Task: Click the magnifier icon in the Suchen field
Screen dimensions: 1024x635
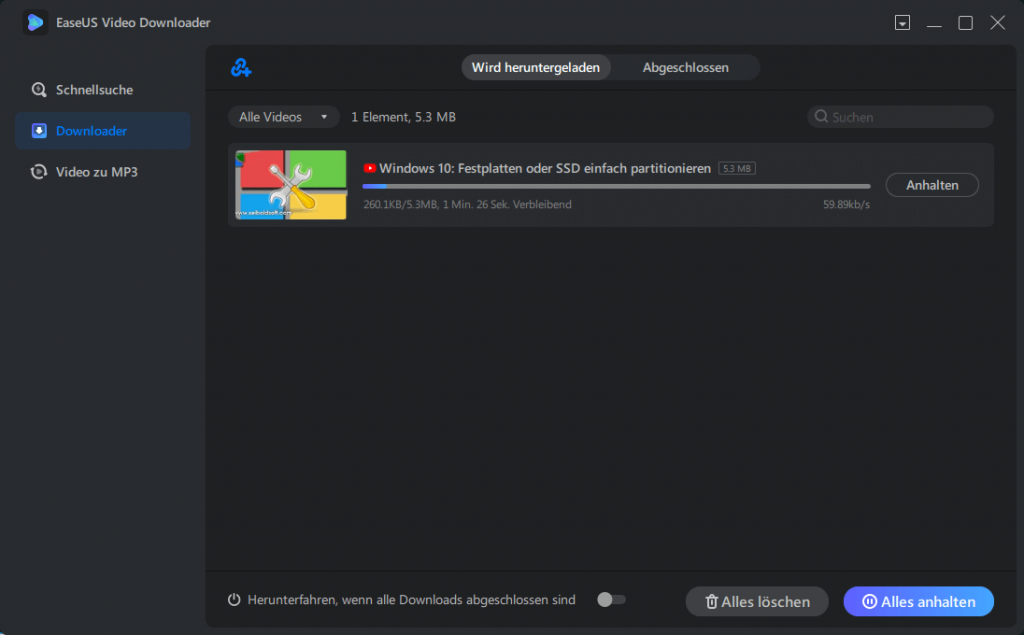Action: pos(820,117)
